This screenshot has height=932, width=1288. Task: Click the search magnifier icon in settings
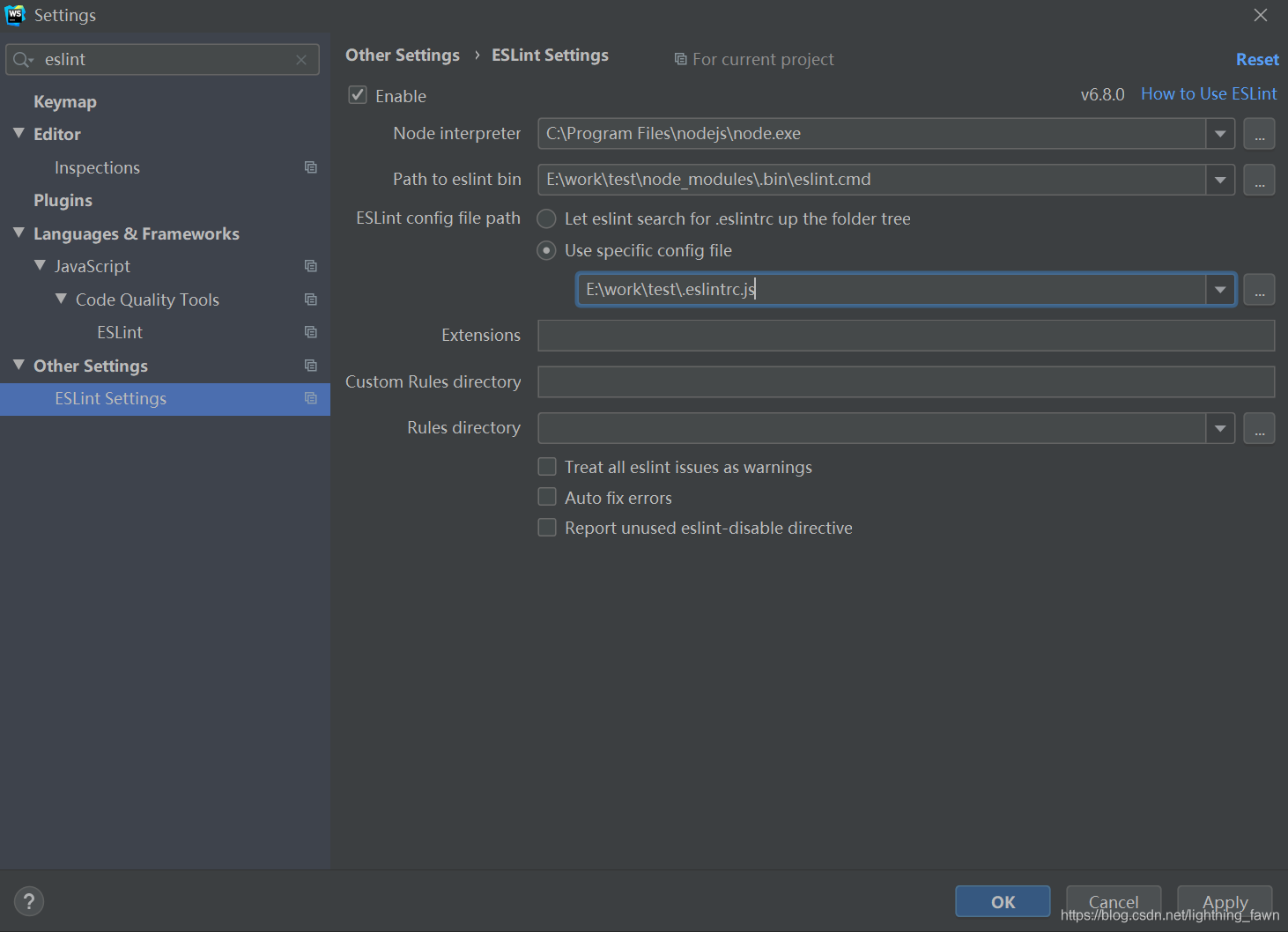(23, 60)
